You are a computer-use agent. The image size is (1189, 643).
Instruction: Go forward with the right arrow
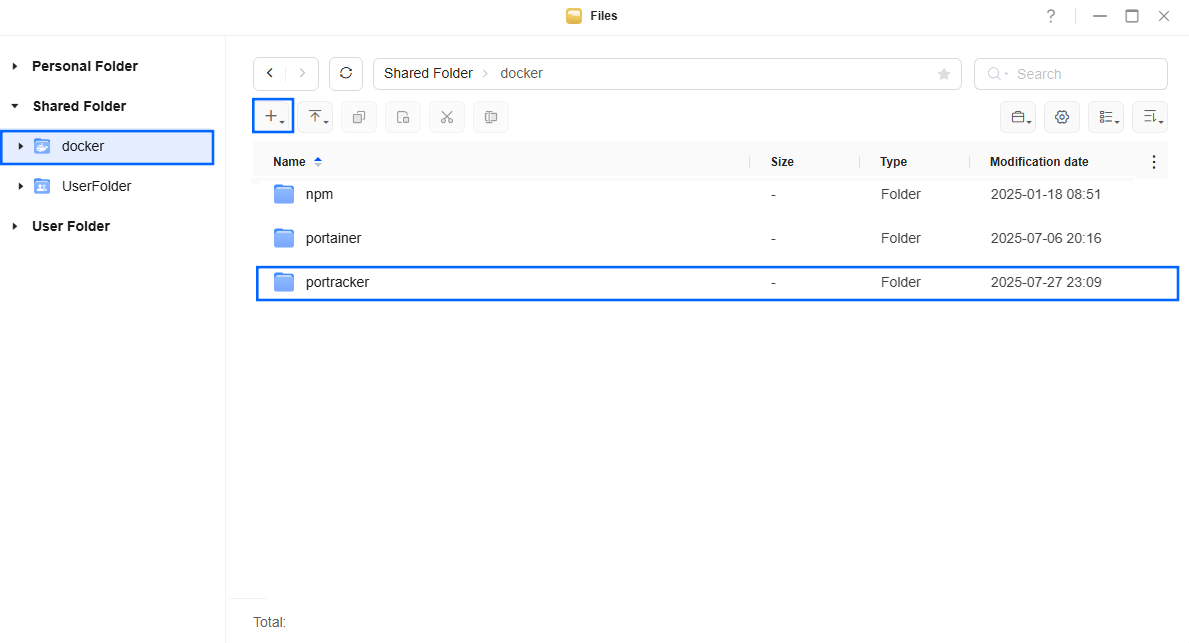pos(302,74)
